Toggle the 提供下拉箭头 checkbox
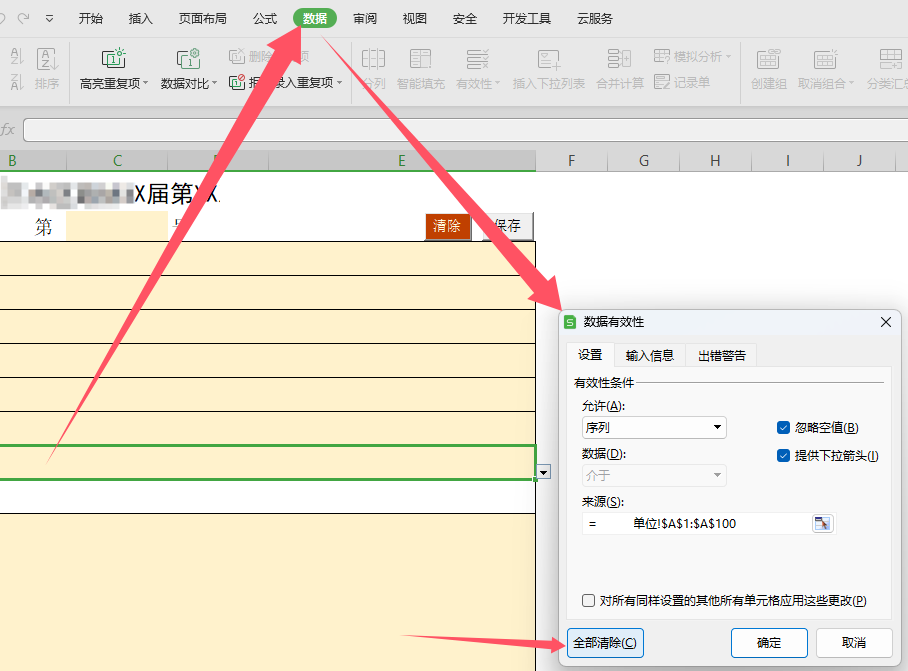Viewport: 908px width, 671px height. (x=784, y=456)
